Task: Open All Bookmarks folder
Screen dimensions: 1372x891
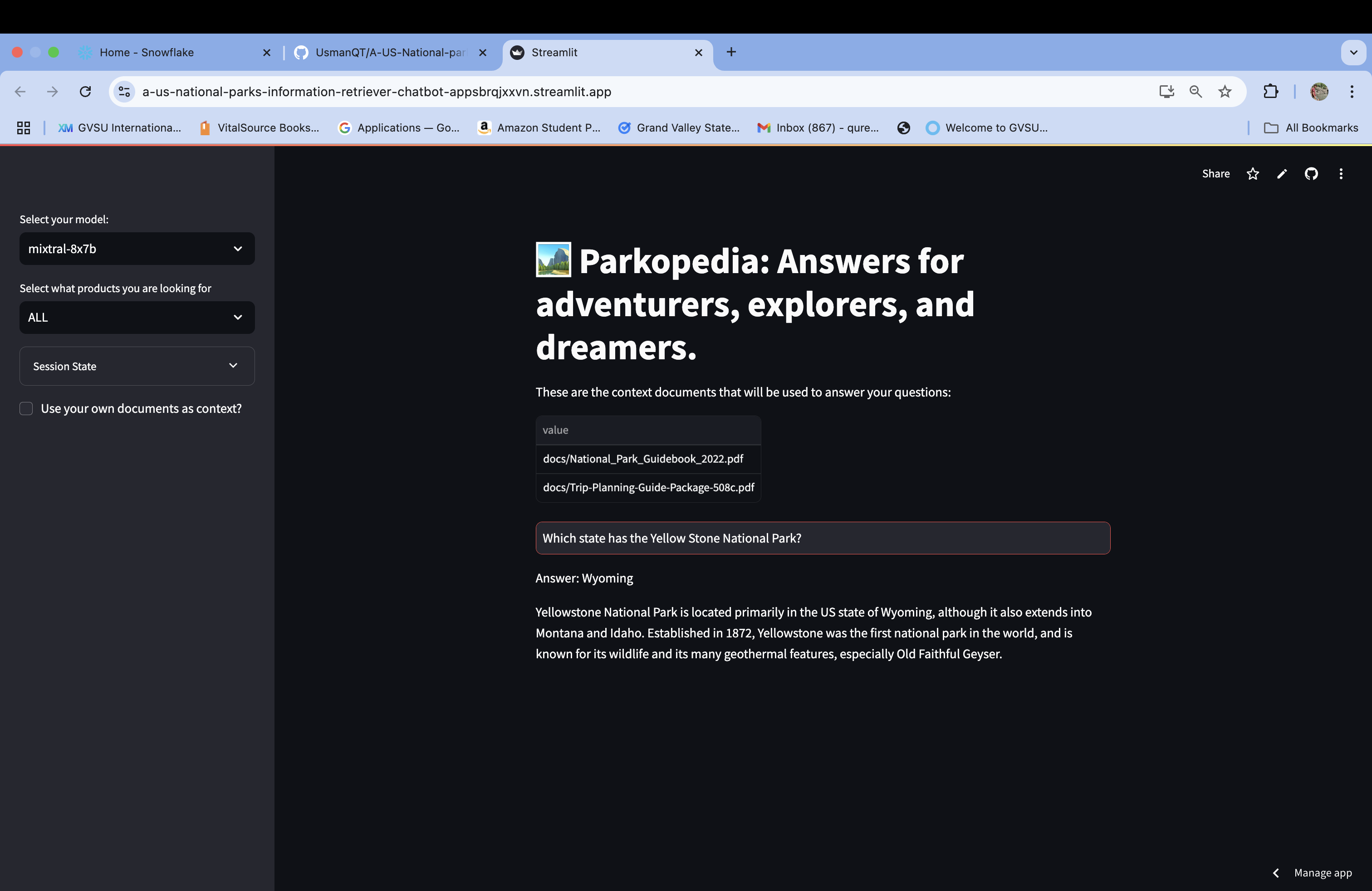Action: click(x=1311, y=128)
